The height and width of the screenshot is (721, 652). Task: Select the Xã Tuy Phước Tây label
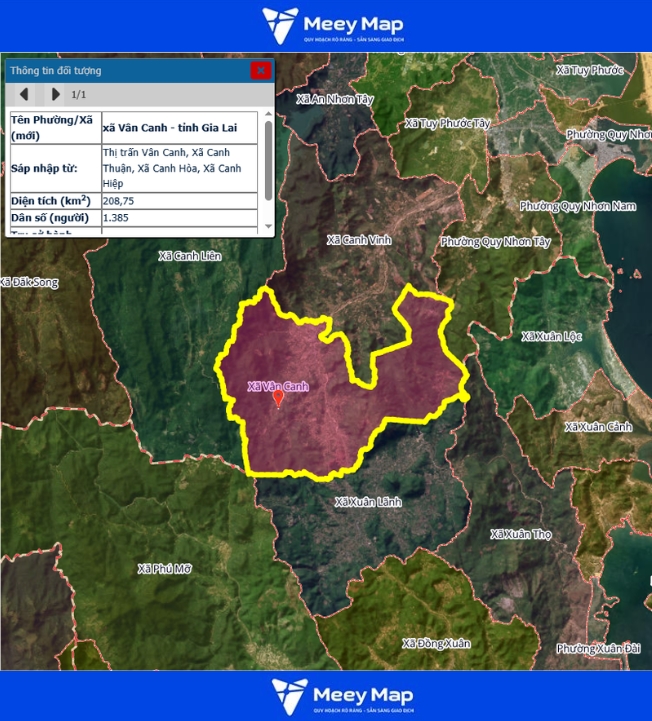pyautogui.click(x=448, y=123)
